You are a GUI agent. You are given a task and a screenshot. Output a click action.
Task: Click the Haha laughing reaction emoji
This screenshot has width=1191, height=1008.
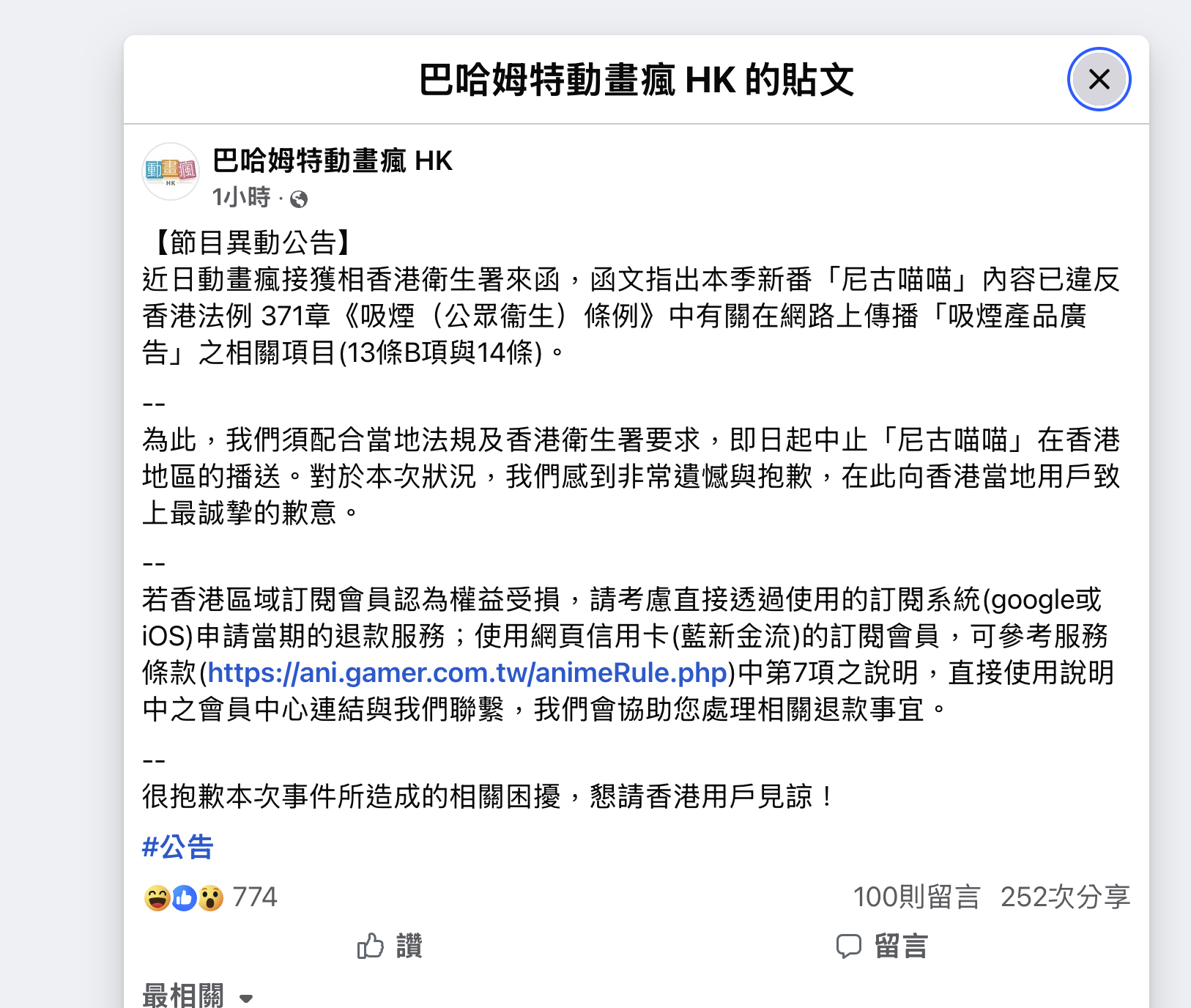pyautogui.click(x=157, y=898)
